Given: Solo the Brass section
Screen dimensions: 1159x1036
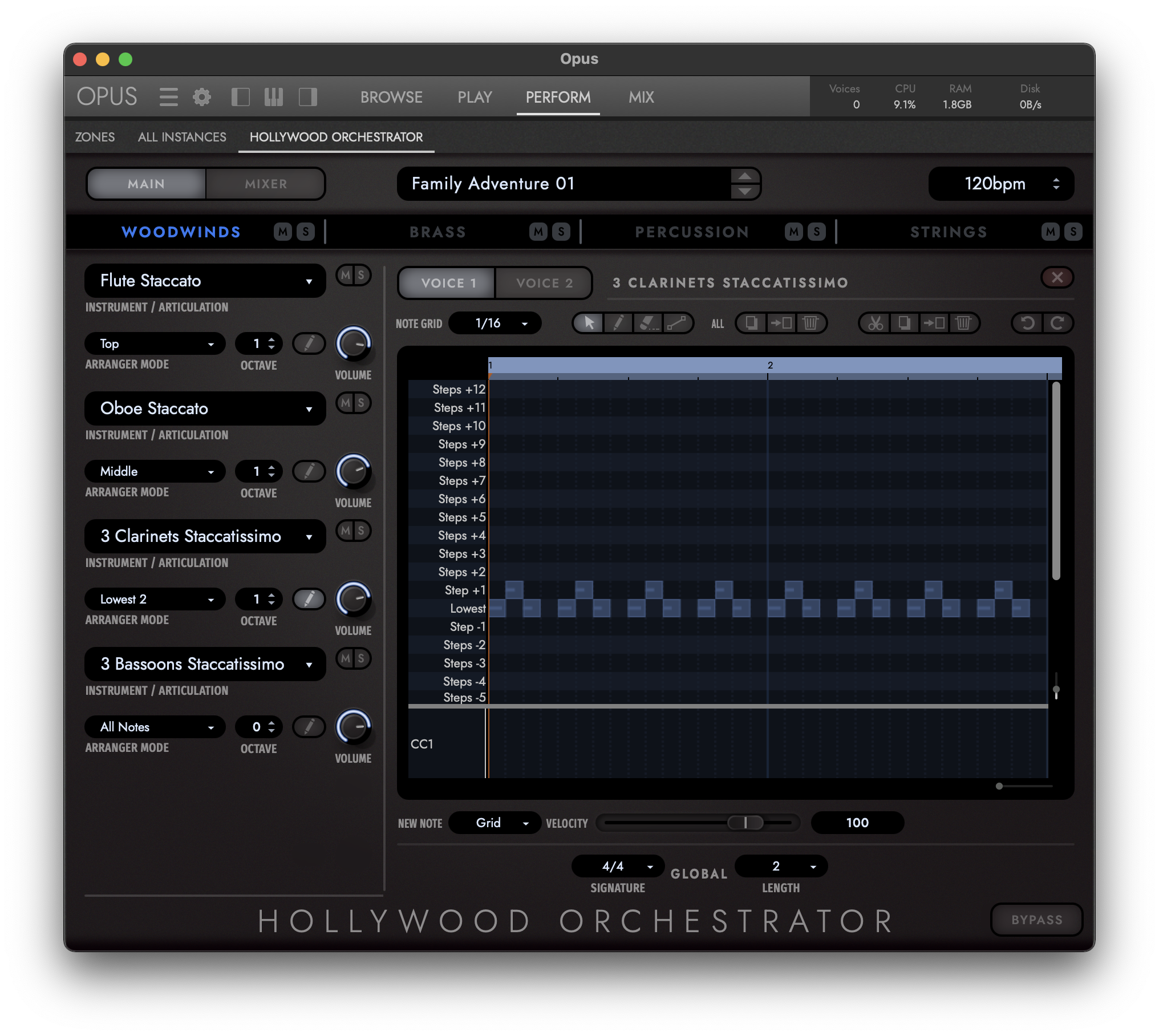Looking at the screenshot, I should [x=561, y=232].
